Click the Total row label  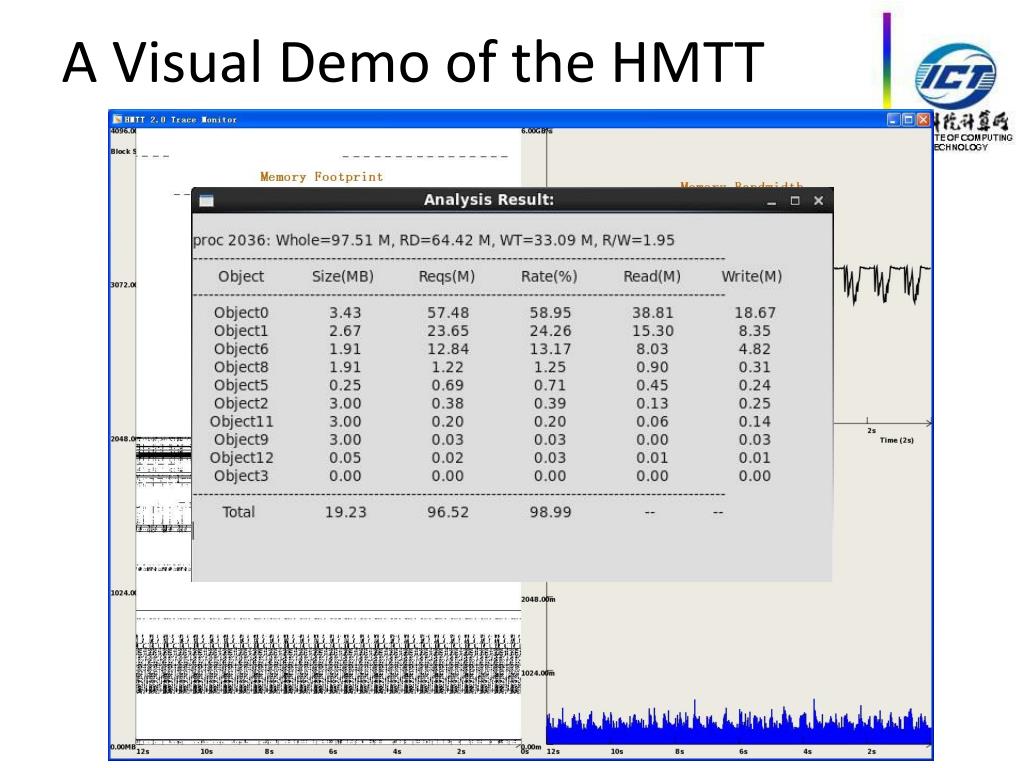click(x=238, y=512)
